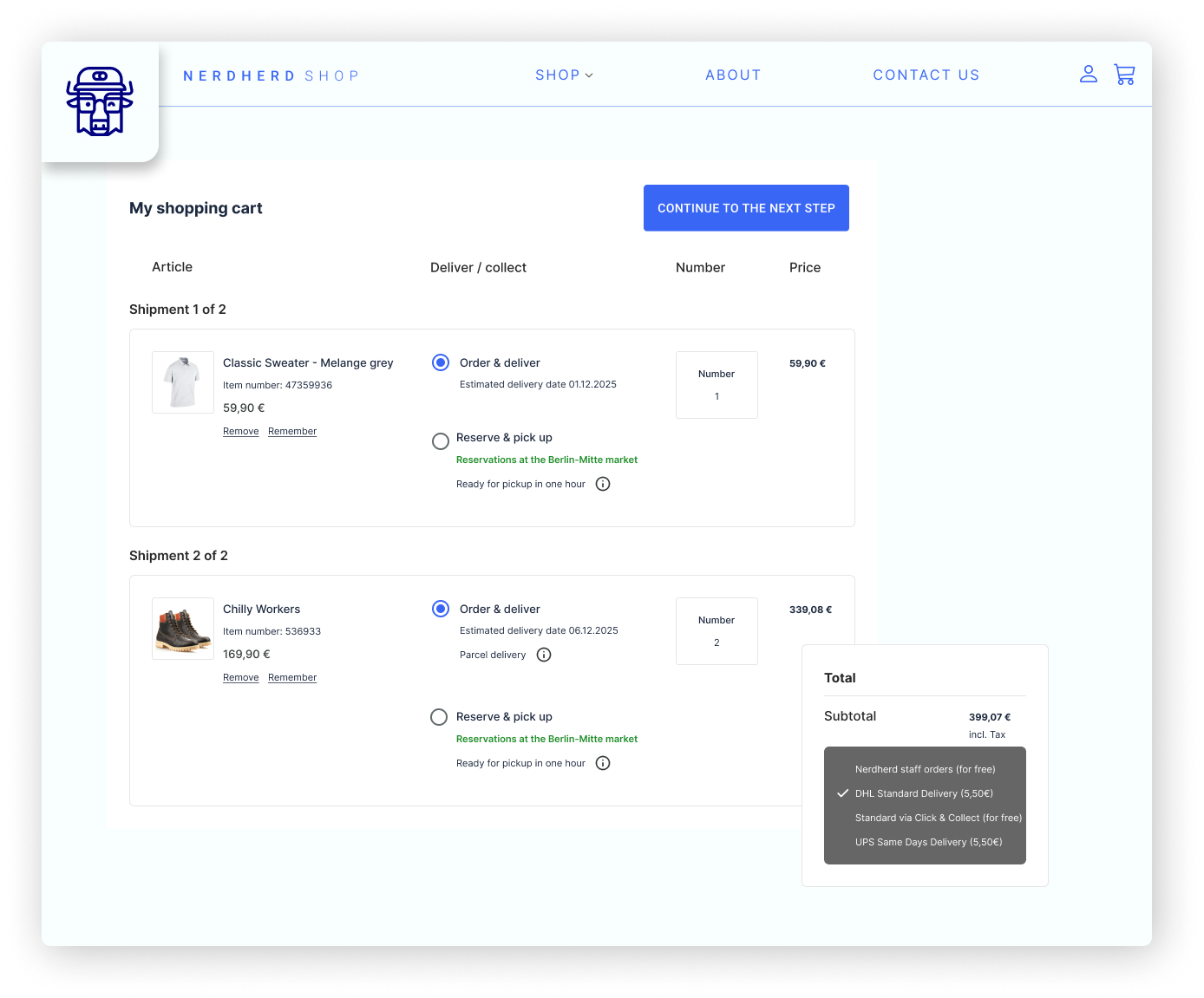This screenshot has width=1204, height=998.
Task: Select Order & deliver for Classic Sweater
Action: (x=441, y=362)
